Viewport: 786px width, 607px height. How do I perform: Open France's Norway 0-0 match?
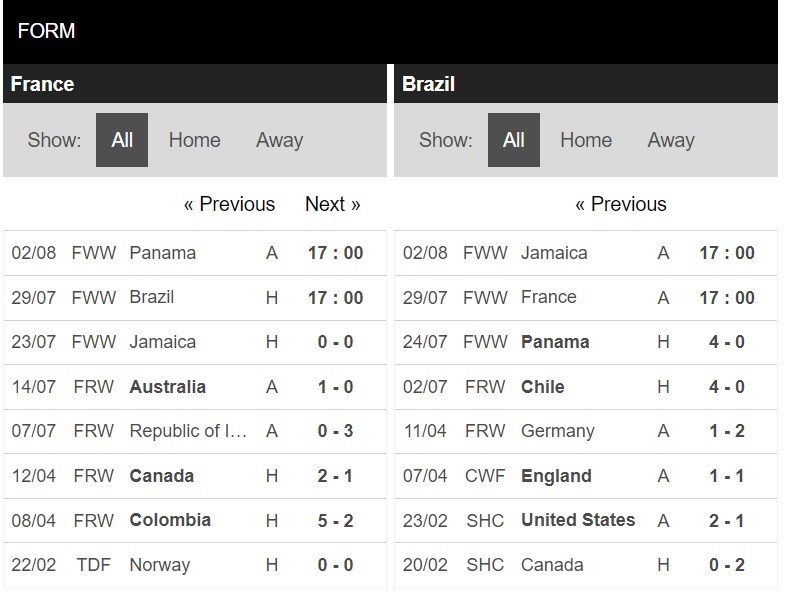tap(194, 565)
